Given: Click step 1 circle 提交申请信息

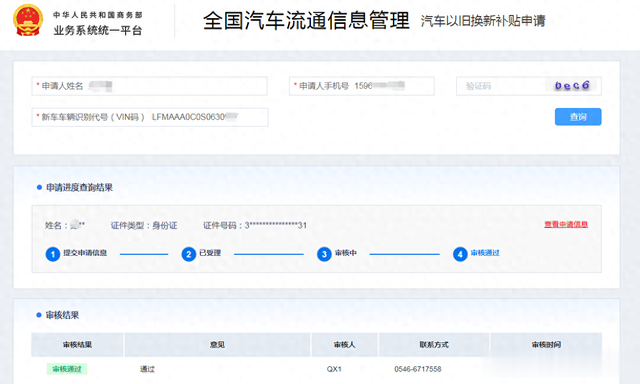Looking at the screenshot, I should click(53, 254).
